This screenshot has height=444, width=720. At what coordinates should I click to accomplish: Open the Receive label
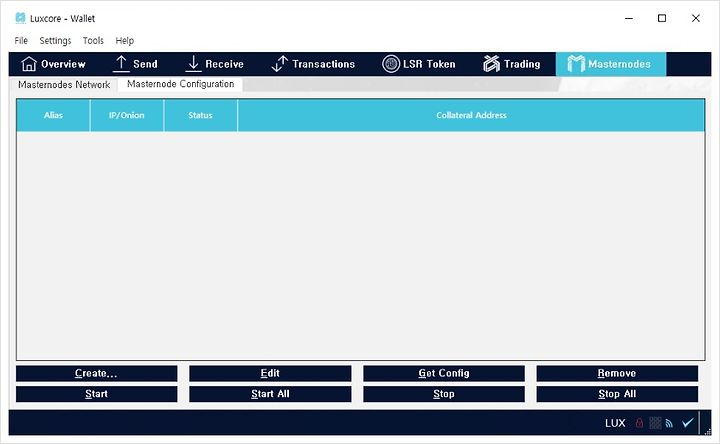(224, 64)
